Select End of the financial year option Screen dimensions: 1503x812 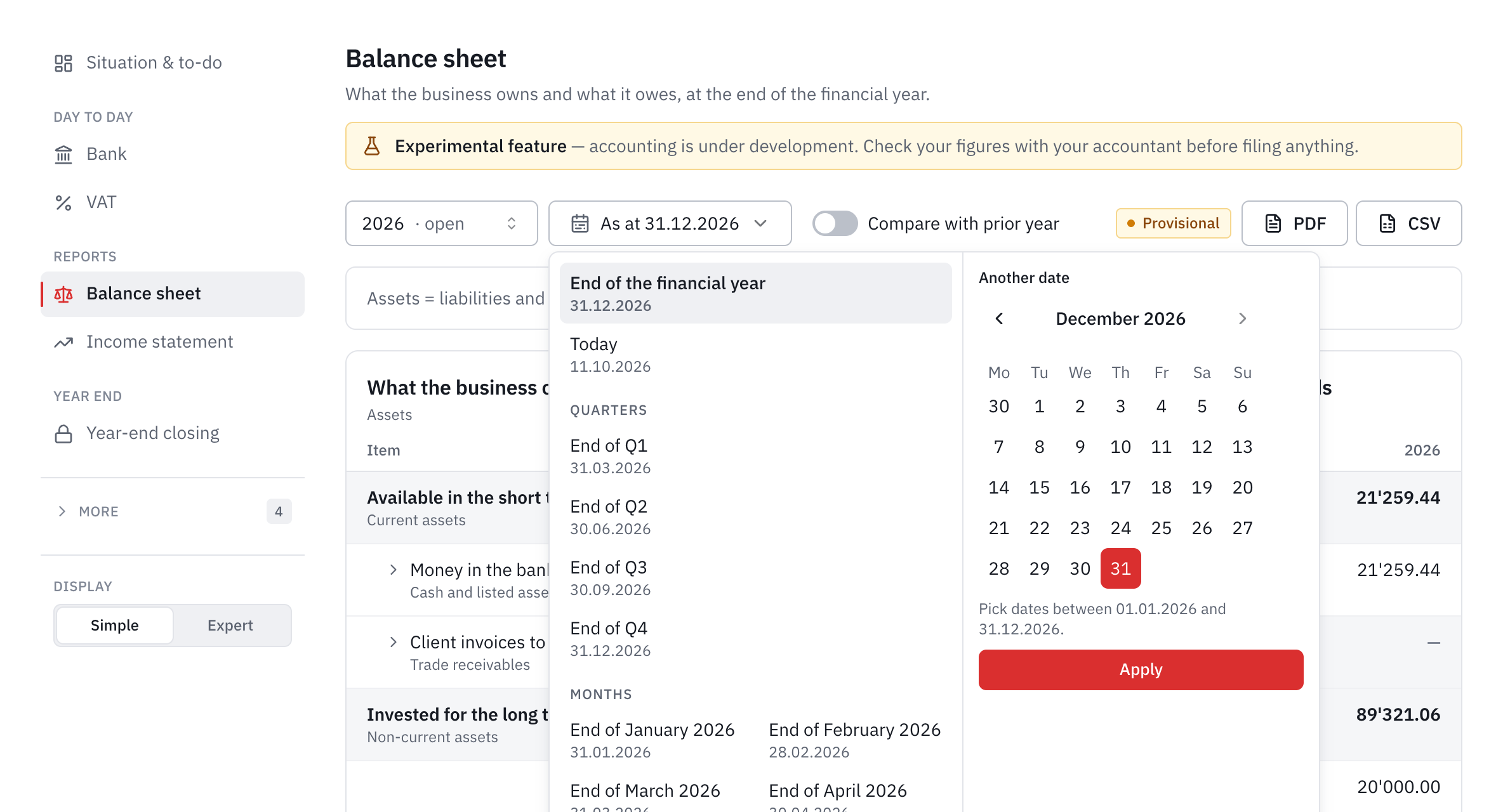(x=756, y=293)
